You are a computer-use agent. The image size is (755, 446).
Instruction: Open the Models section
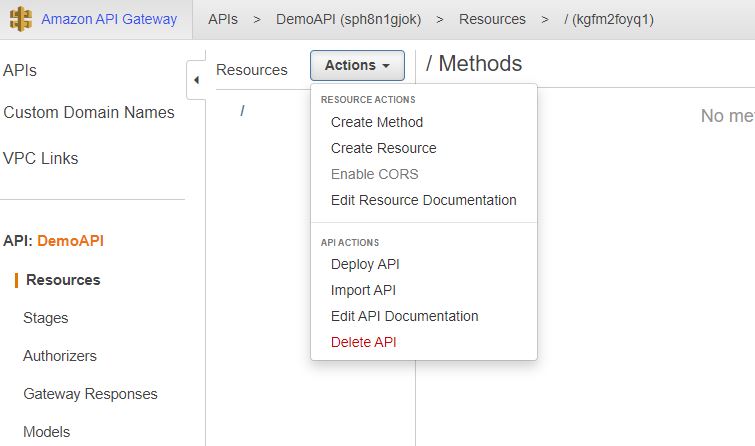tap(47, 432)
